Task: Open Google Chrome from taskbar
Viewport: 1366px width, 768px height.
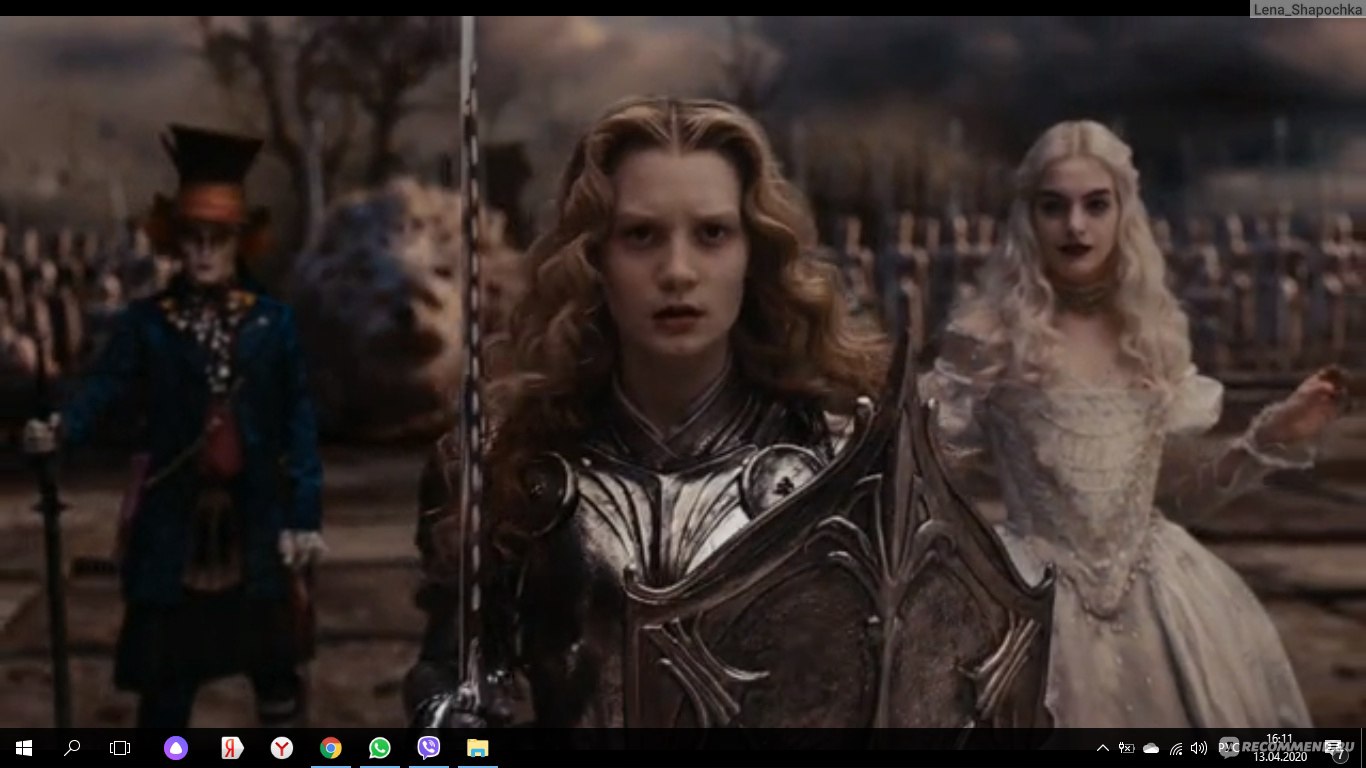Action: click(x=331, y=748)
